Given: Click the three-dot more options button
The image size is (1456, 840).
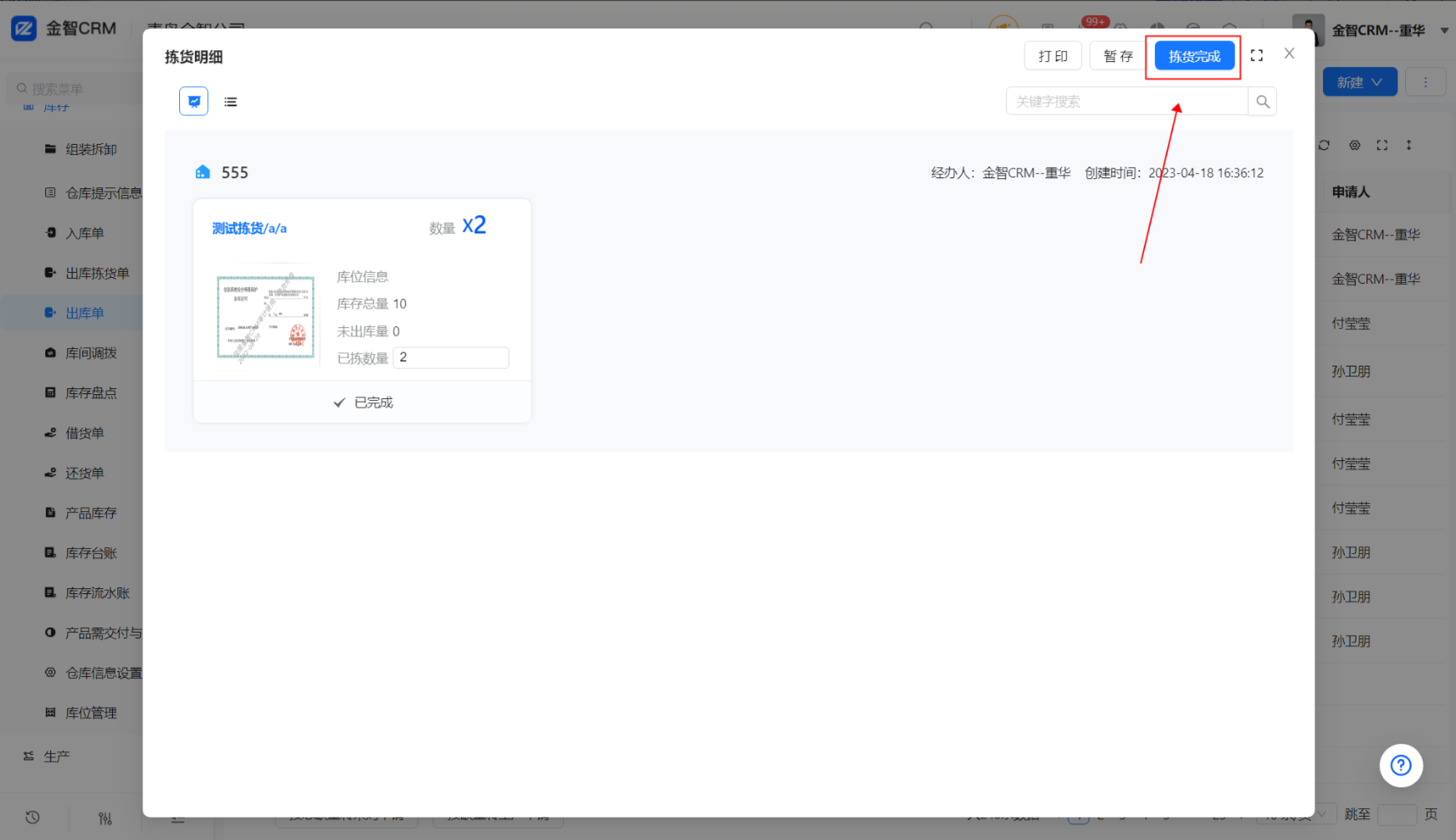Looking at the screenshot, I should pos(1426,82).
